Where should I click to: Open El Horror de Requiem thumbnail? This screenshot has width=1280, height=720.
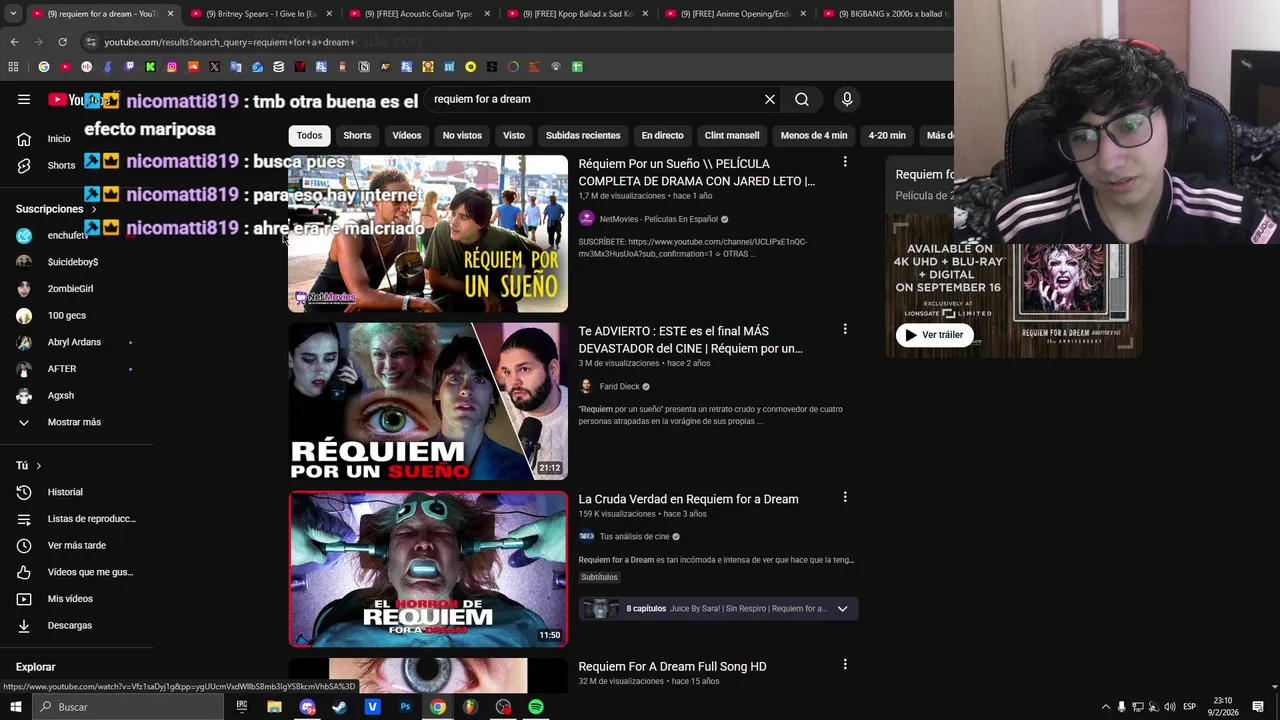point(428,569)
